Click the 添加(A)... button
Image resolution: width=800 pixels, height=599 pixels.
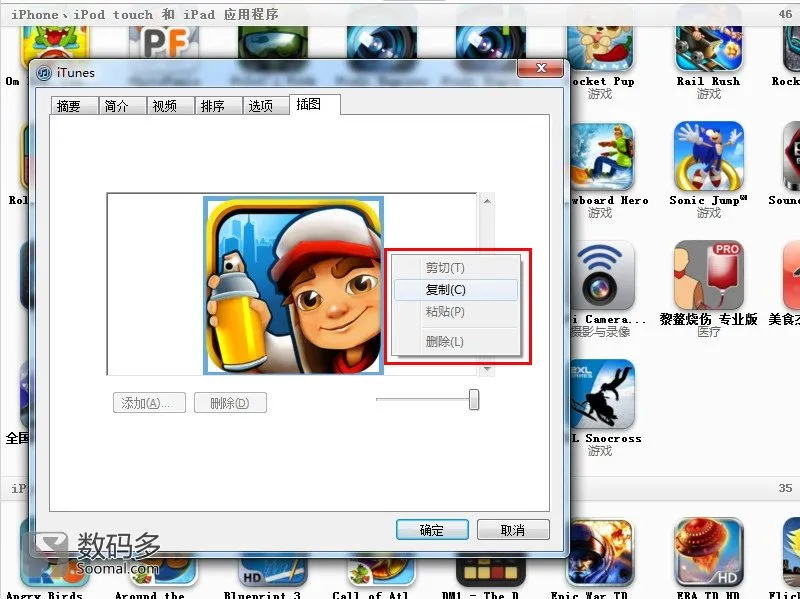click(x=149, y=403)
